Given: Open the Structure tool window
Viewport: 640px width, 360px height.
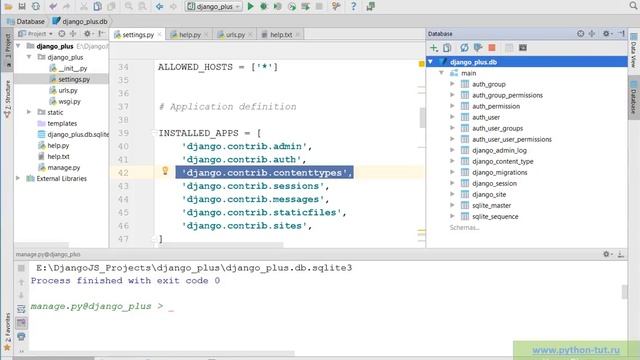Looking at the screenshot, I should (7, 99).
